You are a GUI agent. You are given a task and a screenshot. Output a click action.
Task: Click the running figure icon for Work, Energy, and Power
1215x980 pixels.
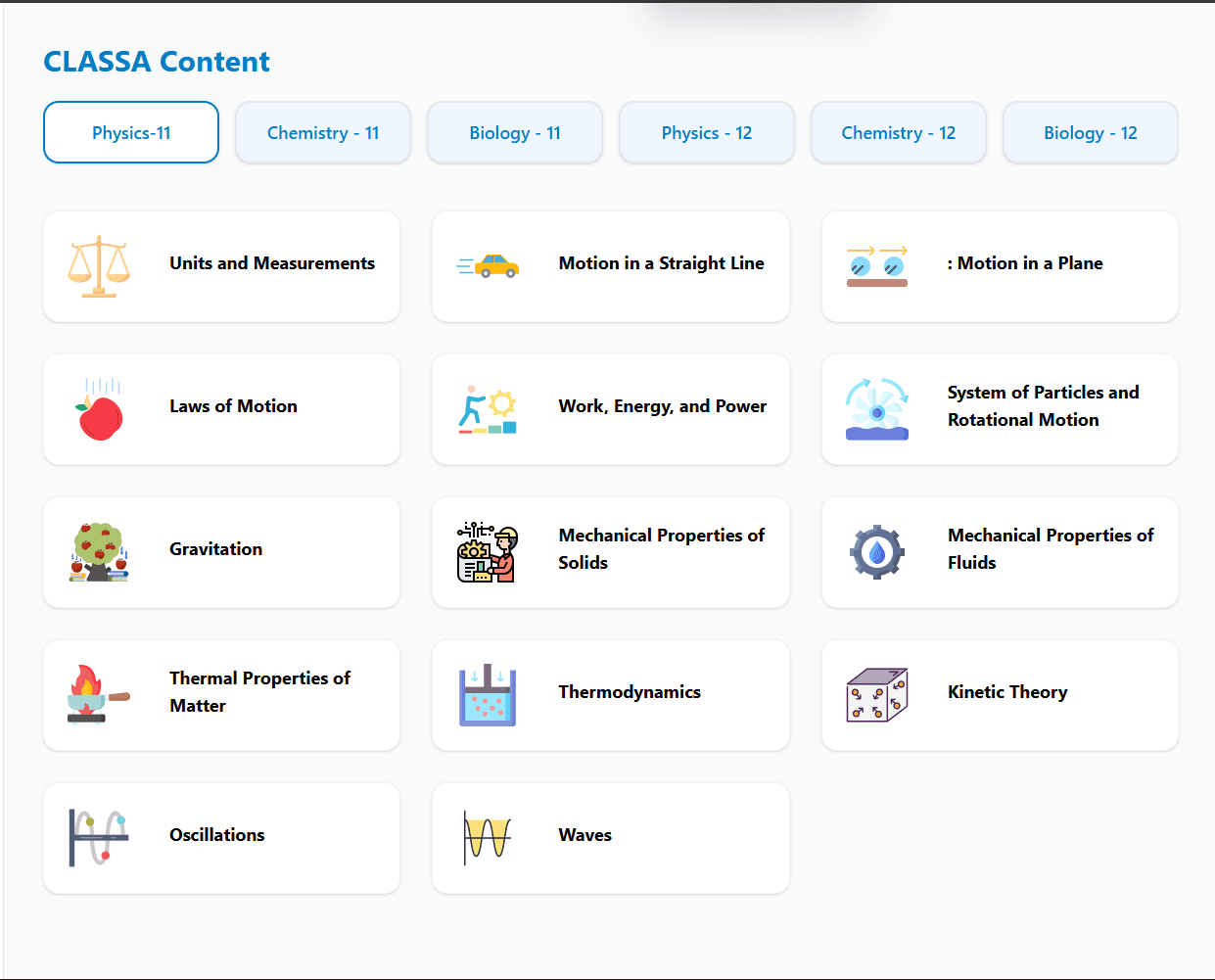(x=487, y=407)
